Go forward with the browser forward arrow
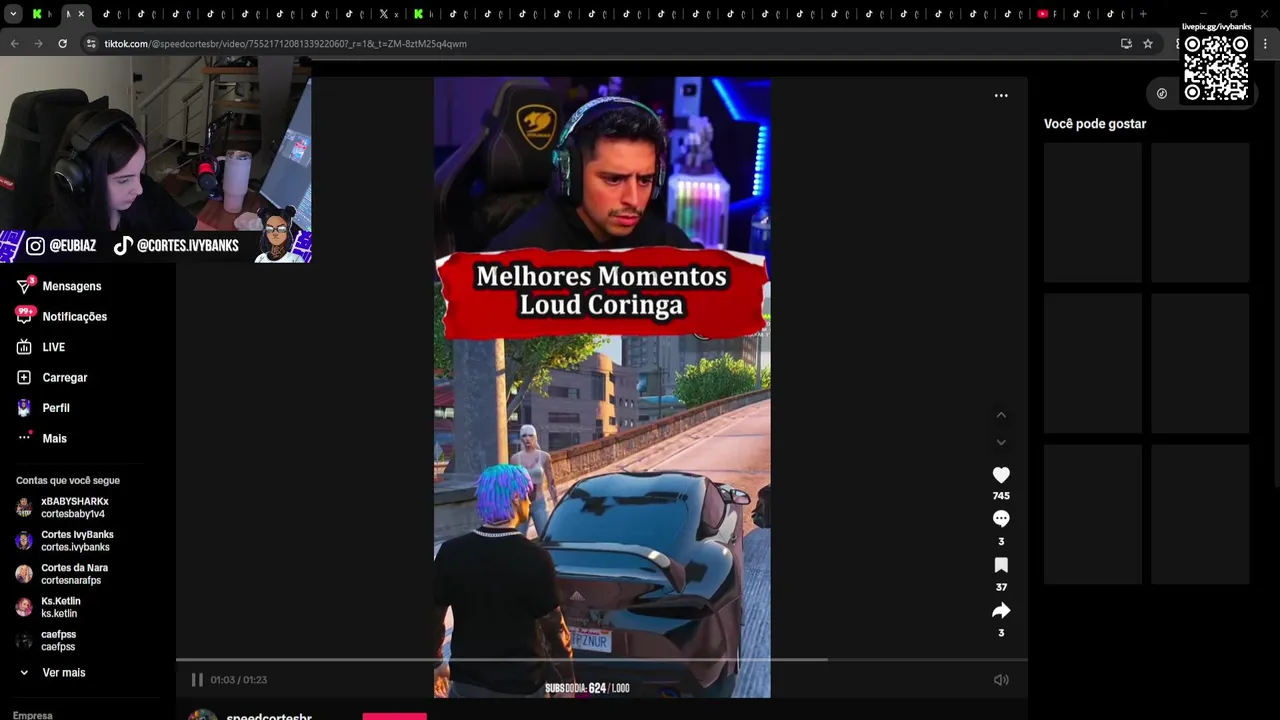The width and height of the screenshot is (1280, 720). [38, 44]
